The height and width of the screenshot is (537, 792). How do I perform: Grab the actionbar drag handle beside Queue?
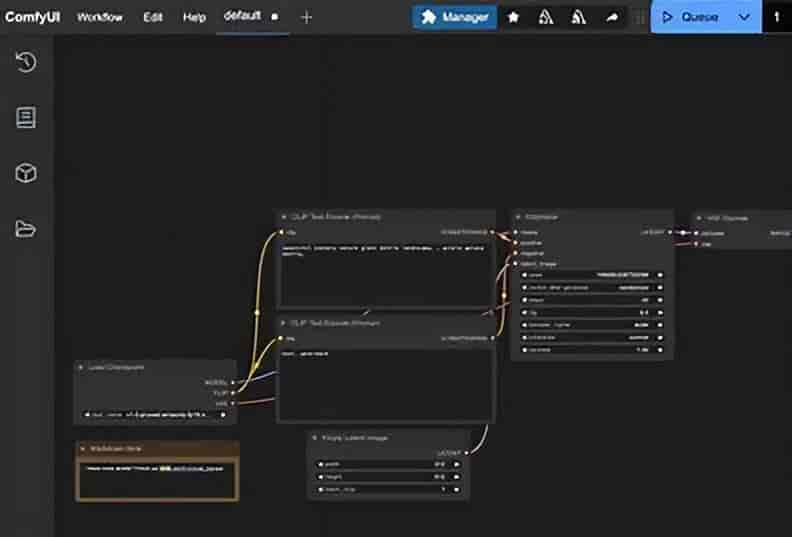(x=639, y=17)
